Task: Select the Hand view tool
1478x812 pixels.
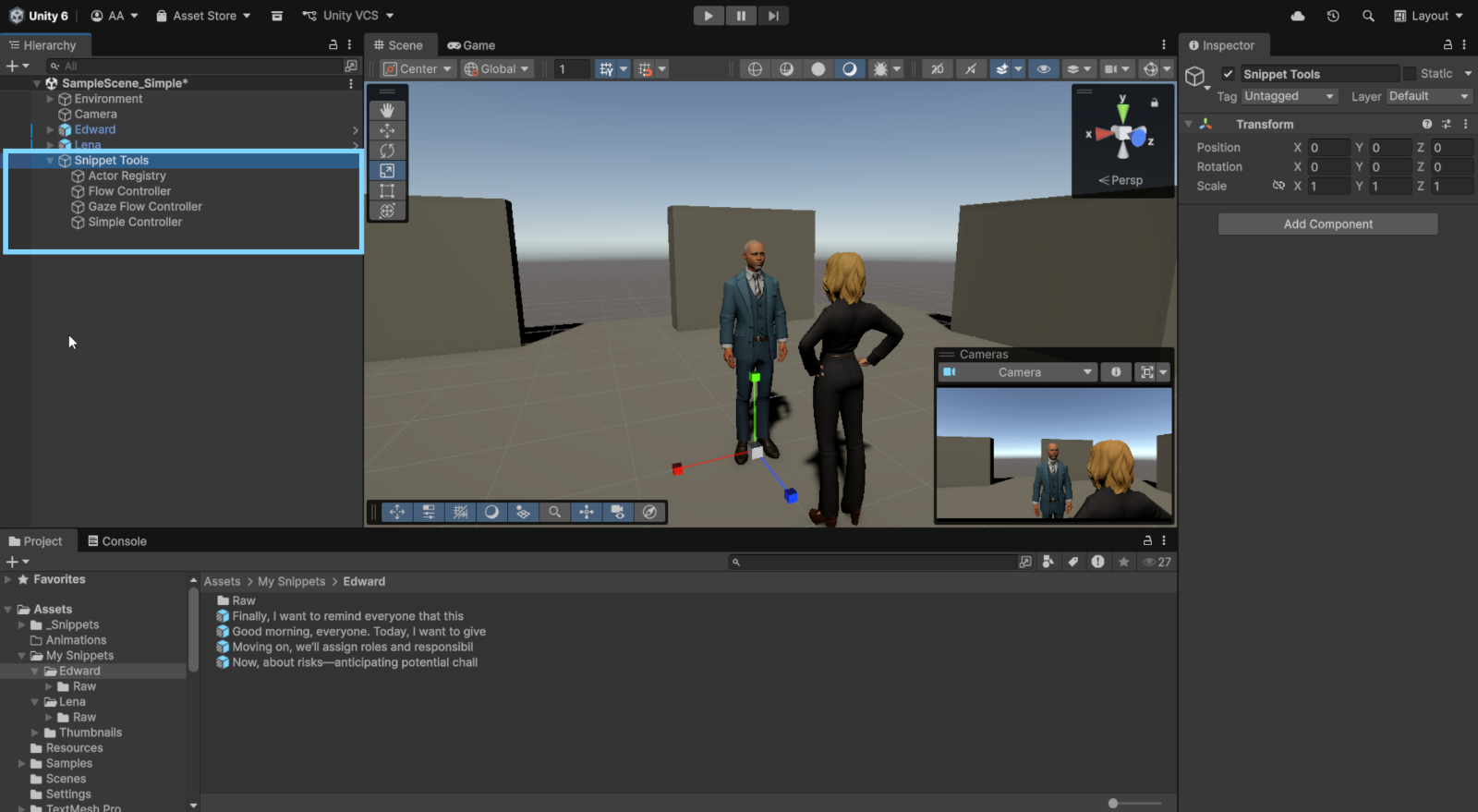Action: 387,110
